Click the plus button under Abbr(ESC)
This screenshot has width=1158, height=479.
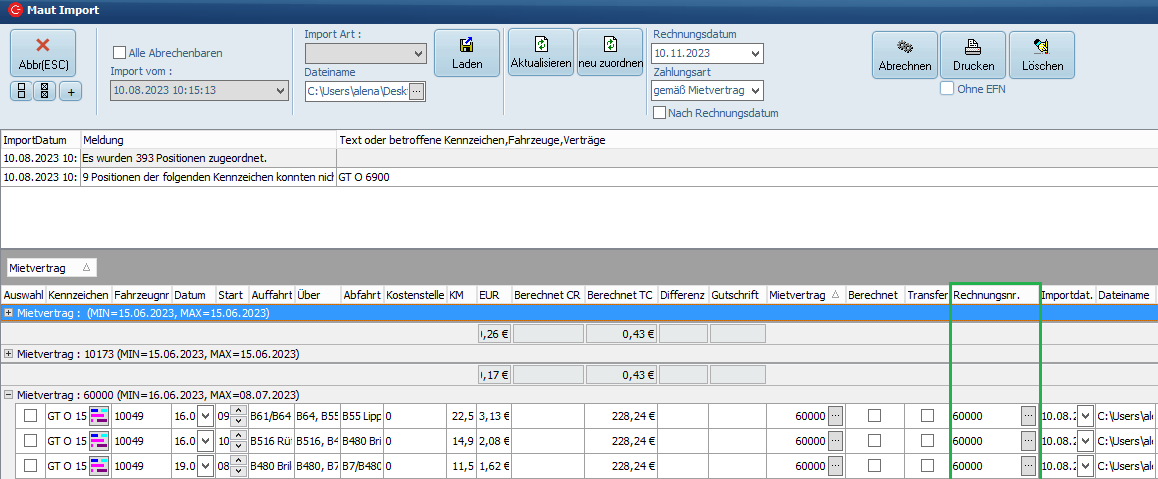[x=71, y=92]
